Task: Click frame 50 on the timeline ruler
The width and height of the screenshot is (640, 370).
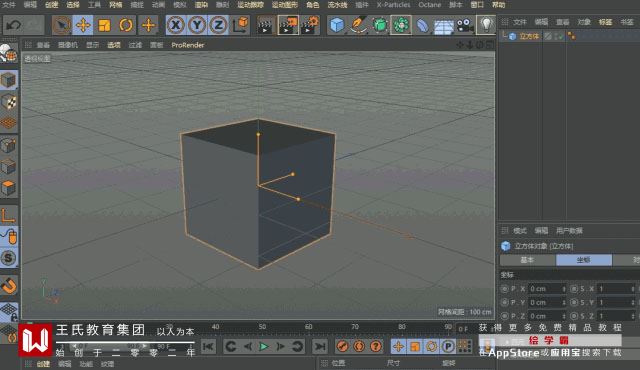Action: (262, 327)
